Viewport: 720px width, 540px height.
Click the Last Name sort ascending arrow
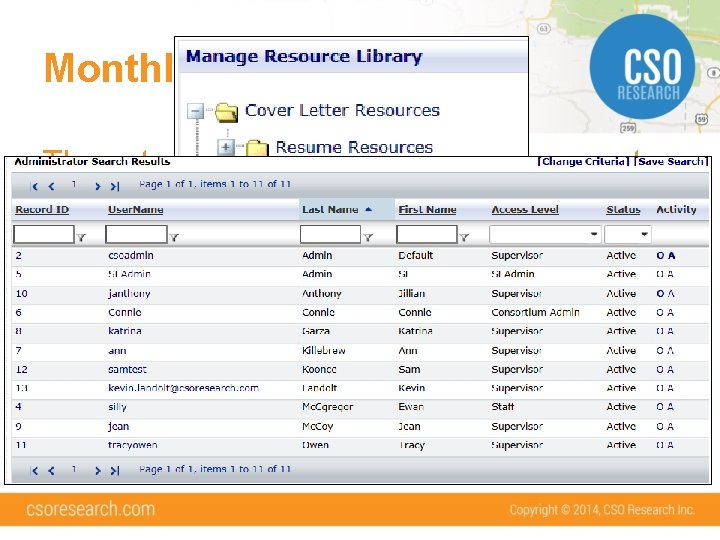[x=368, y=209]
